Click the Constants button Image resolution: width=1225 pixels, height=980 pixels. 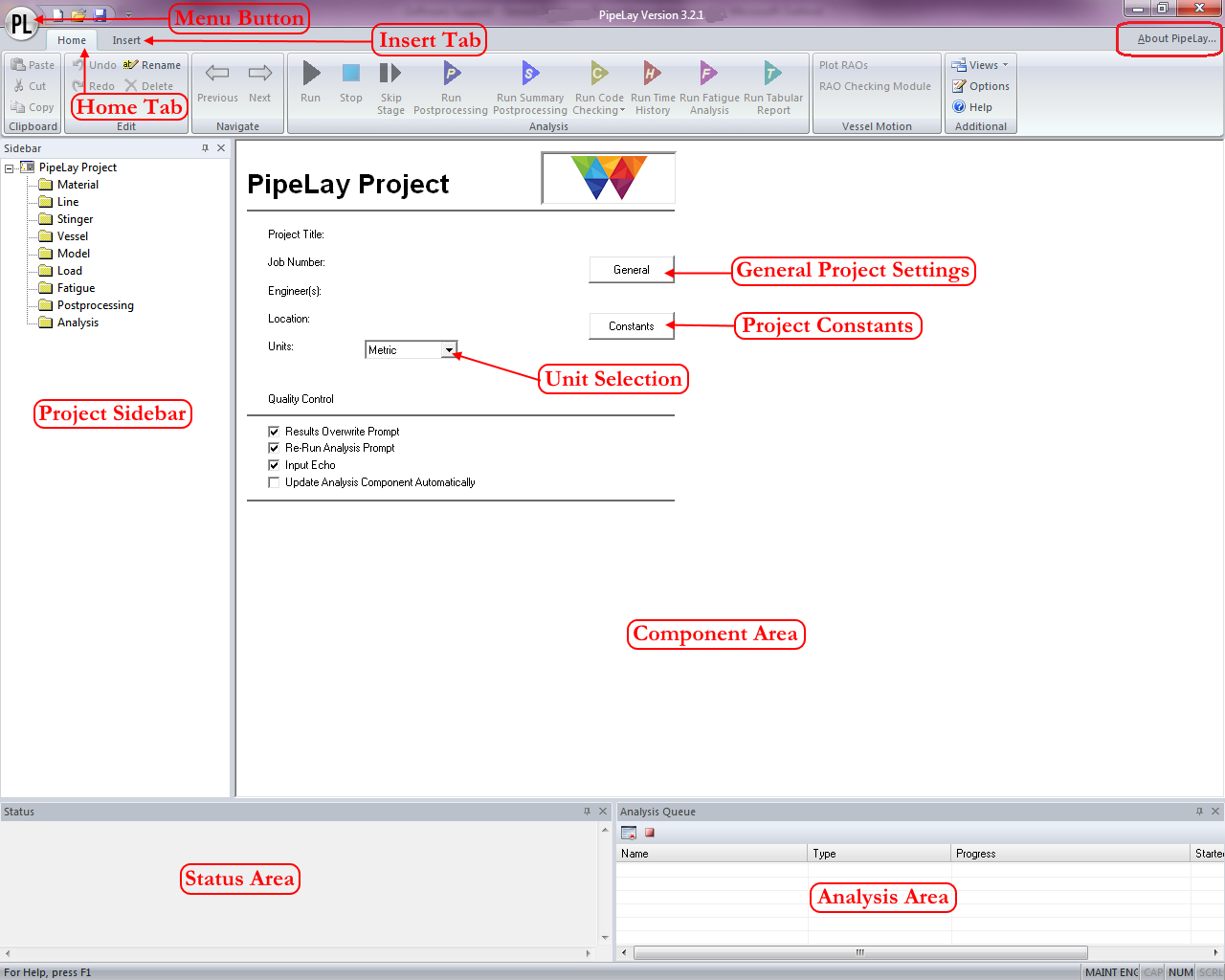point(631,326)
